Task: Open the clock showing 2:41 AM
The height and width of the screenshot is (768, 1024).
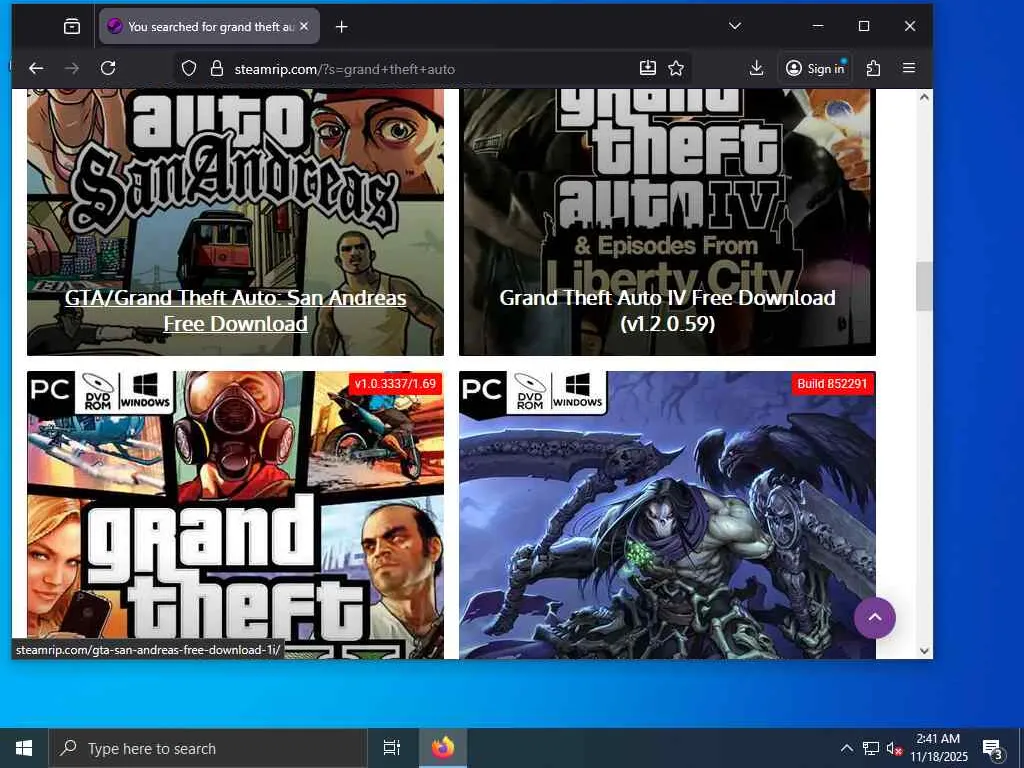Action: pos(938,748)
